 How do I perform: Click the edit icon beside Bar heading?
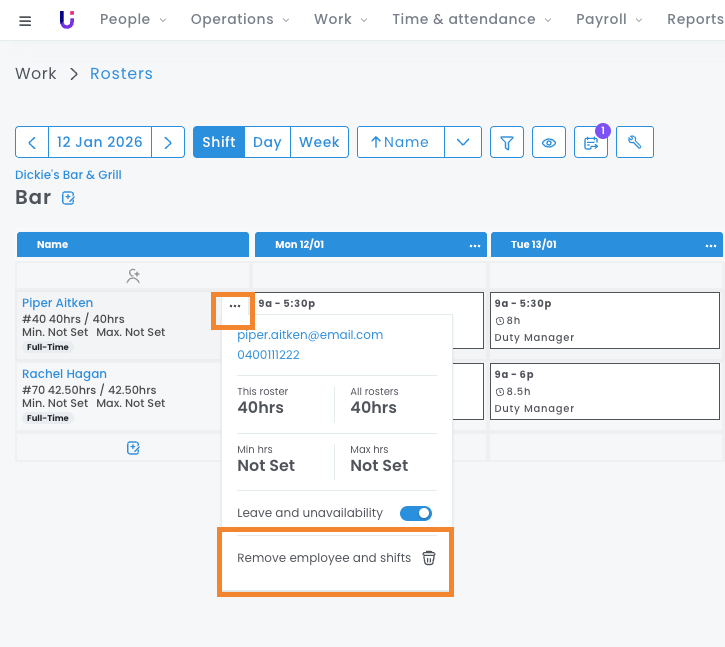point(68,198)
